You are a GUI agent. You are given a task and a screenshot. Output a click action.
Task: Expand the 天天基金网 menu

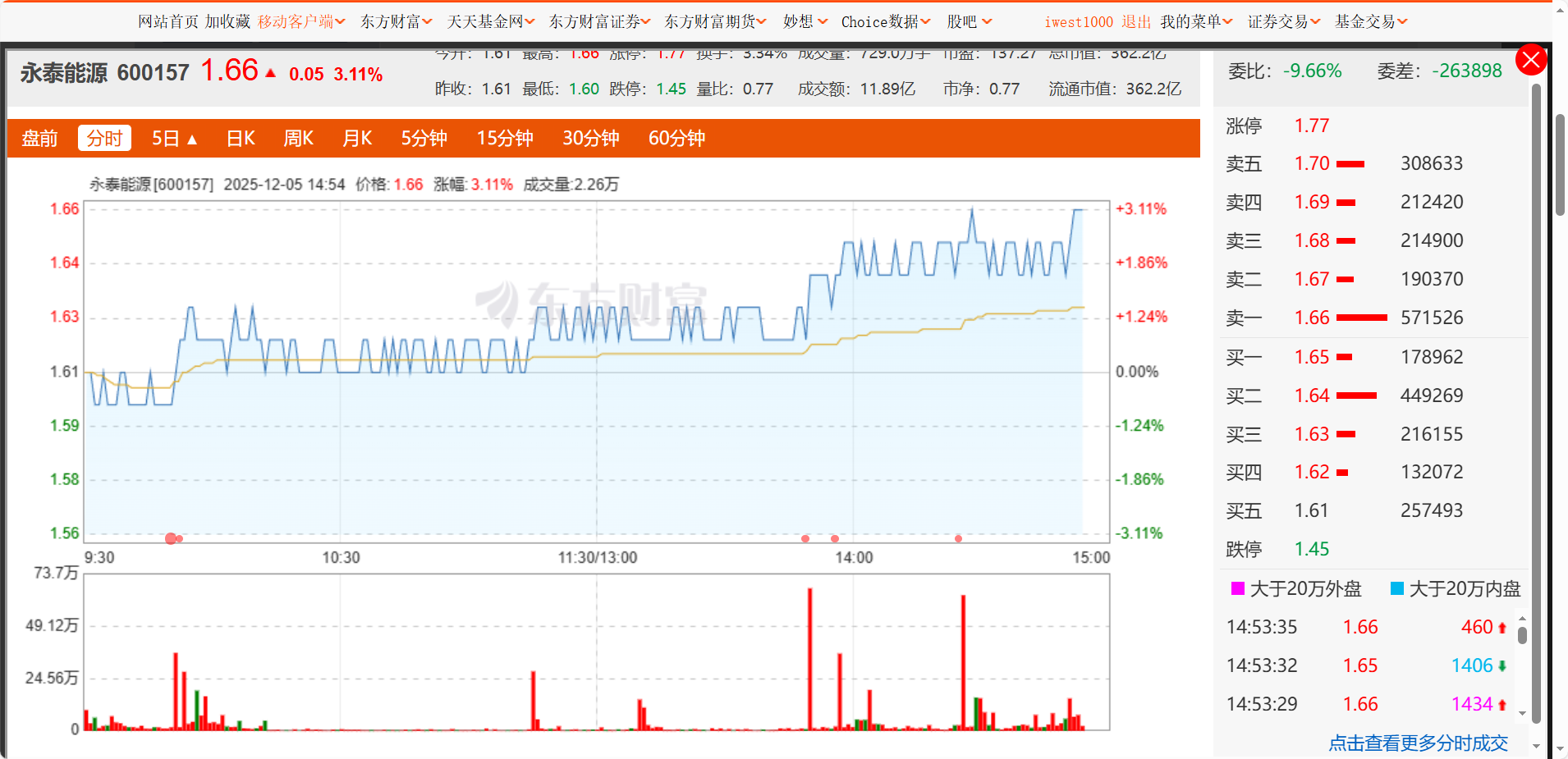point(490,21)
